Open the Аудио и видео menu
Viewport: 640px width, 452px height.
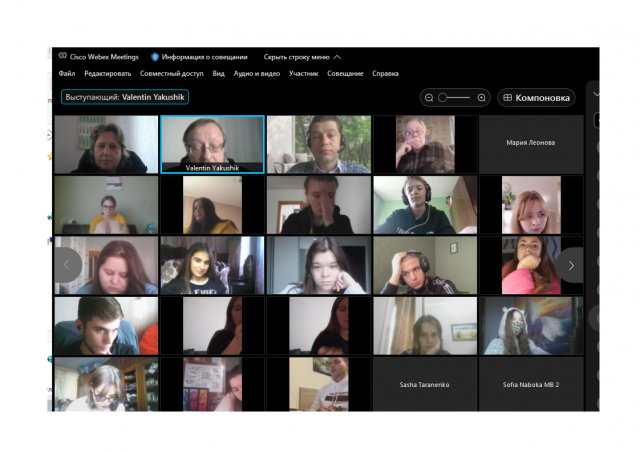click(257, 73)
